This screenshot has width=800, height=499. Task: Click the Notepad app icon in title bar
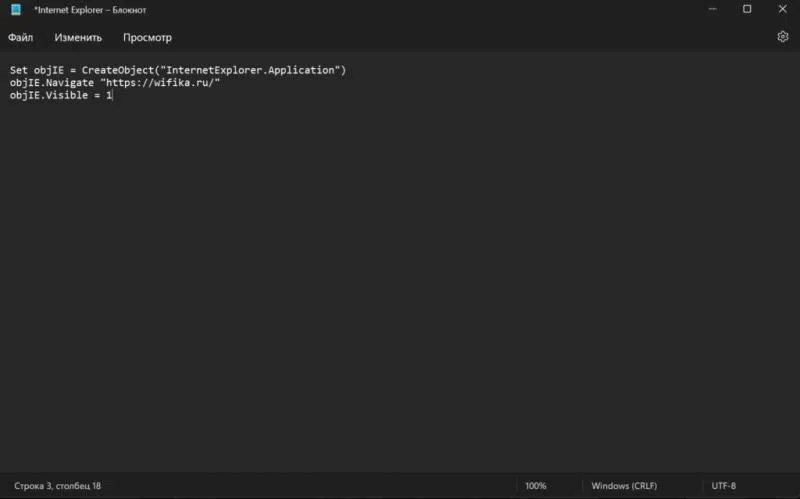coord(15,10)
